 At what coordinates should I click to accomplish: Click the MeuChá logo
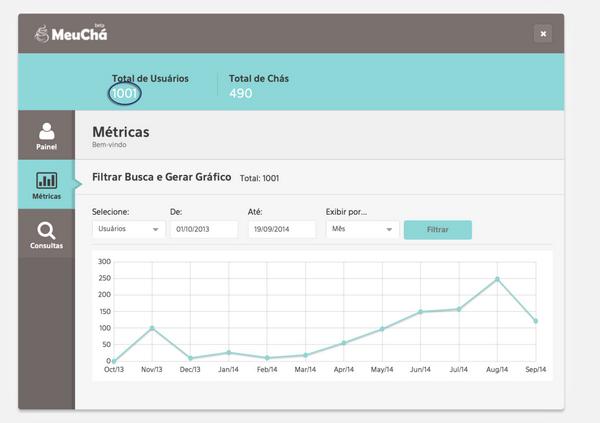71,33
